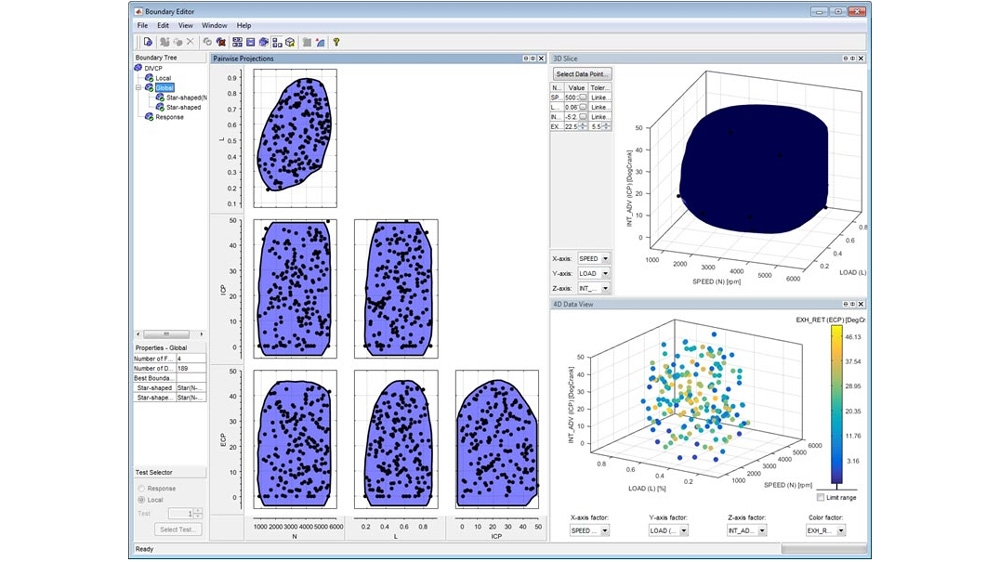Click the Boundary Tree horizontal scrollbar

[167, 334]
